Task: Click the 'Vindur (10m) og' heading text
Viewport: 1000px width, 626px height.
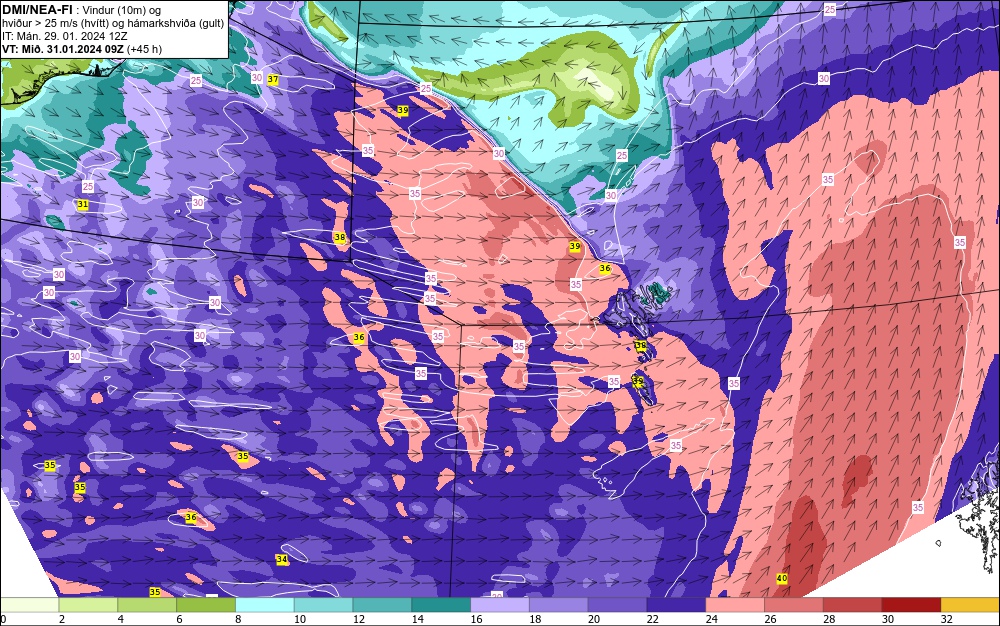Action: pos(122,10)
